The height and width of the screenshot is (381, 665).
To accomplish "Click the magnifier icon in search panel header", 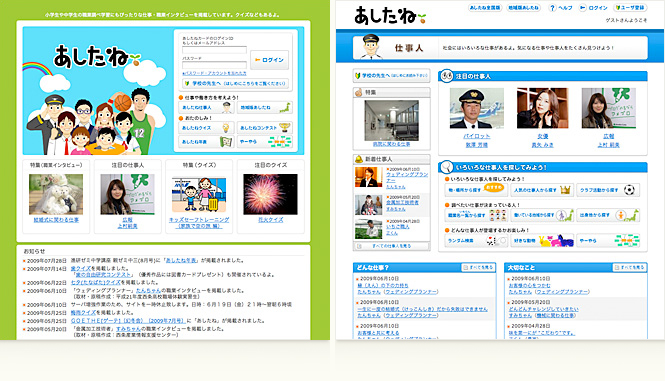I will (x=446, y=167).
